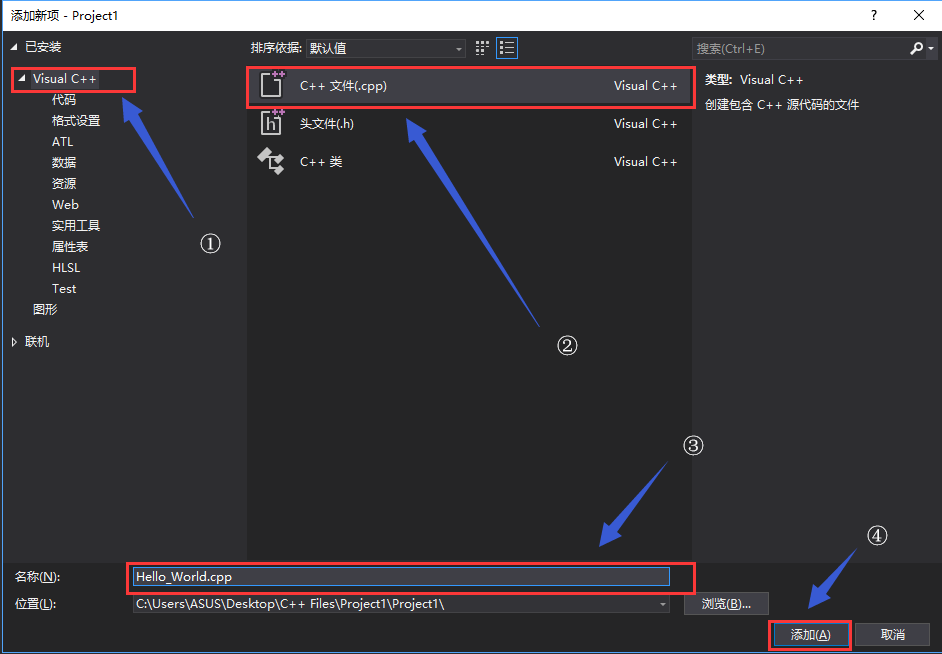Collapse the 已安装 section

click(14, 47)
